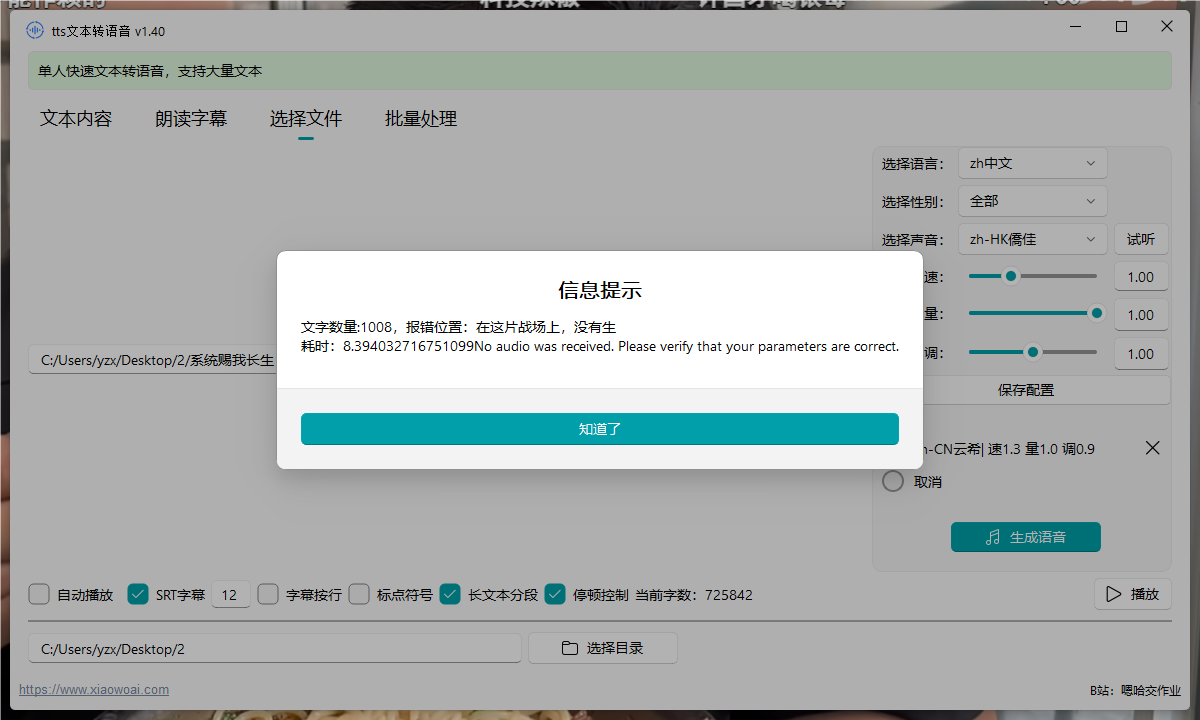Uncheck the SRT字幕 checkbox

coord(138,595)
